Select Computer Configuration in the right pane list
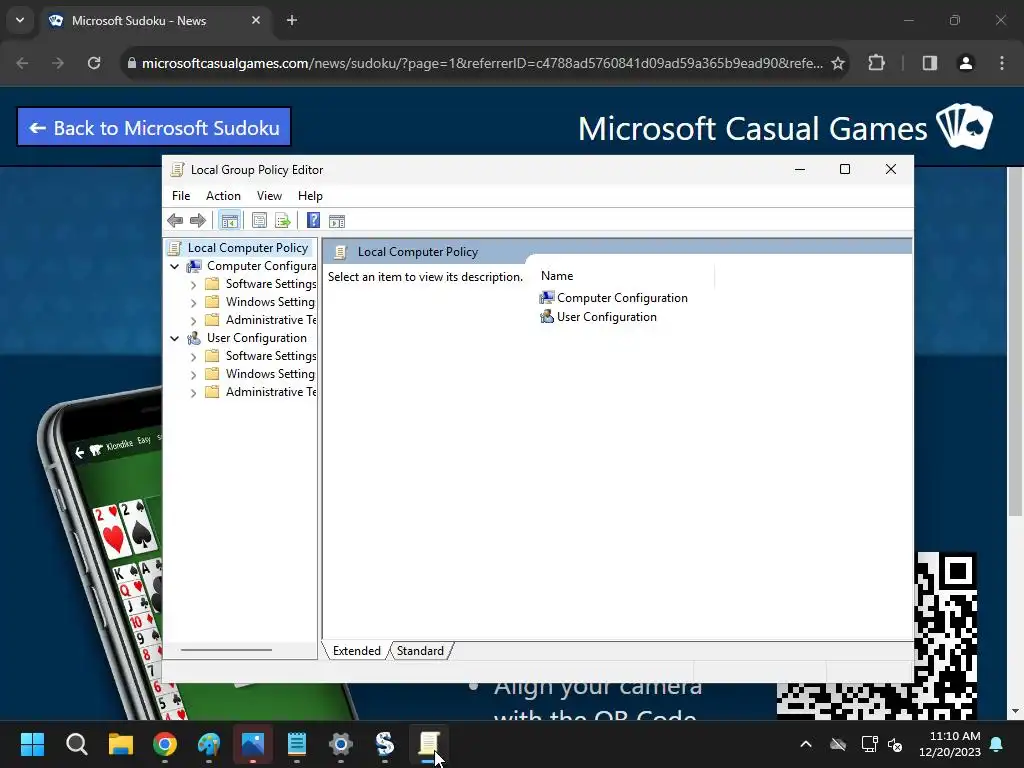This screenshot has width=1024, height=768. pos(614,298)
